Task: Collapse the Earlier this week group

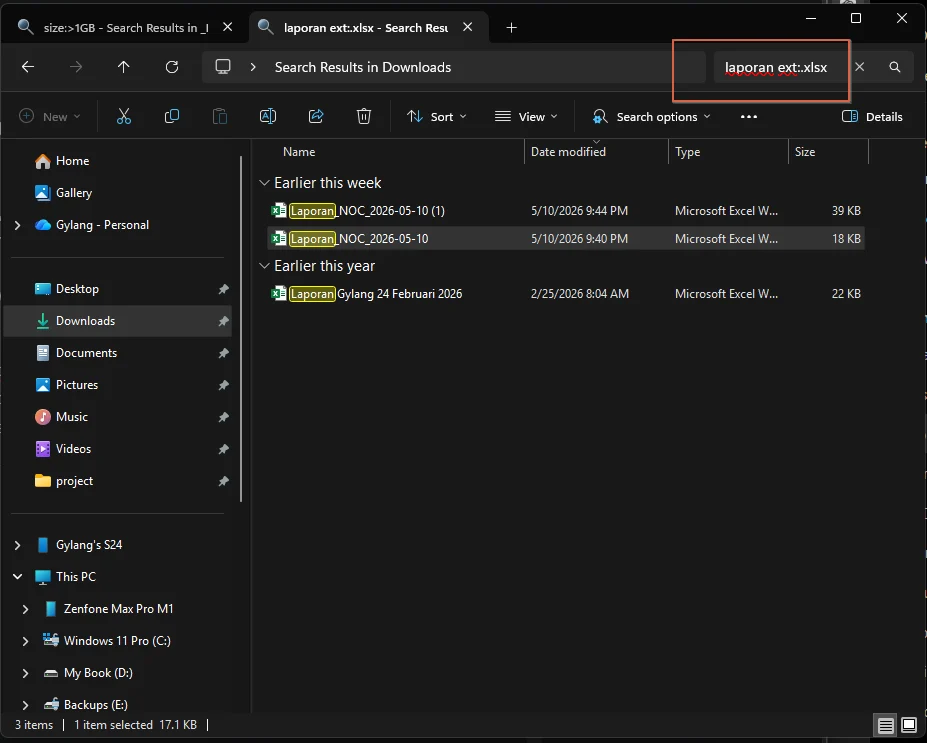Action: pyautogui.click(x=264, y=183)
